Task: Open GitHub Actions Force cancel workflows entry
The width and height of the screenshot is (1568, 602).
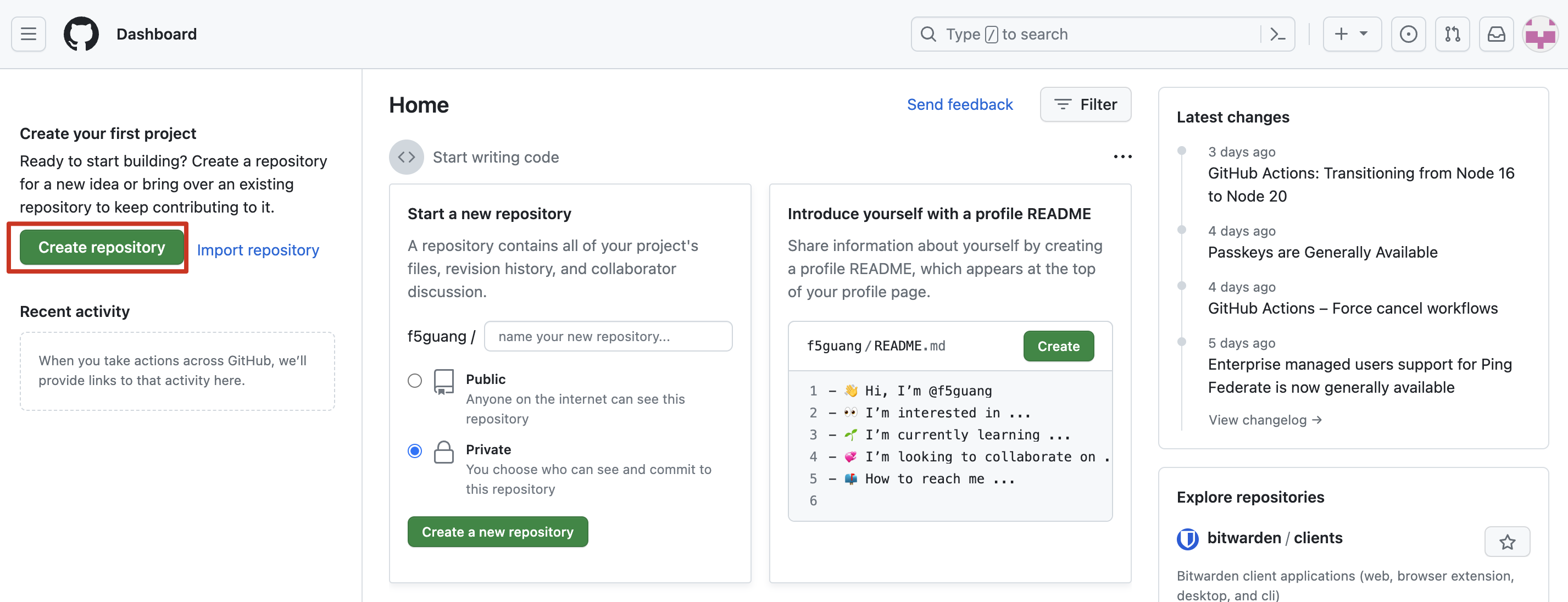Action: point(1353,308)
